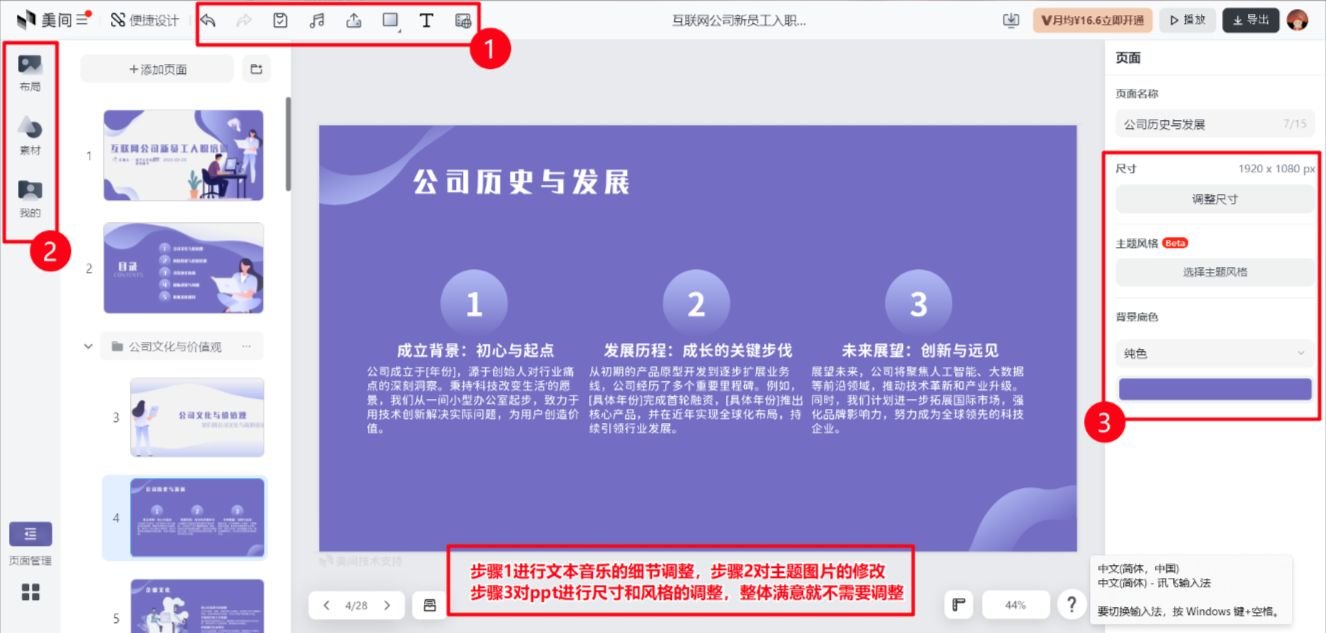Click the video/media insert icon in the toolbar
The width and height of the screenshot is (1326, 633).
coord(462,19)
